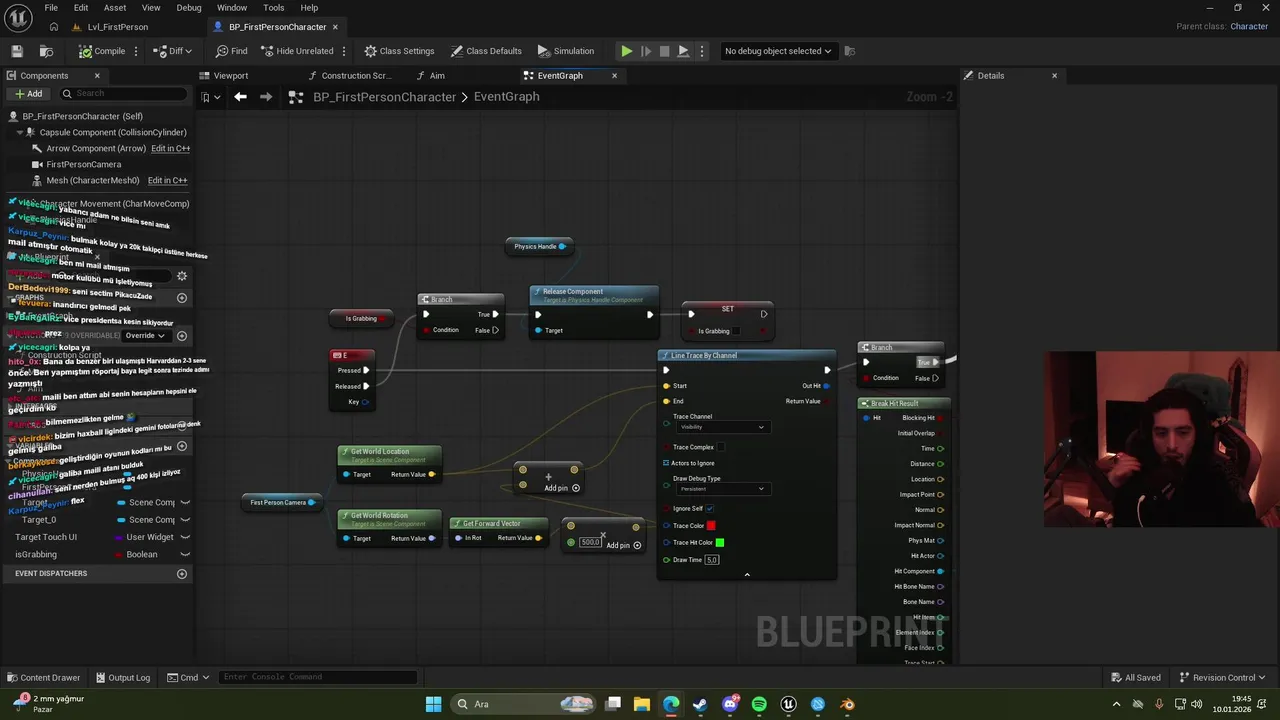The image size is (1280, 720).
Task: Open the Asset menu
Action: (115, 8)
